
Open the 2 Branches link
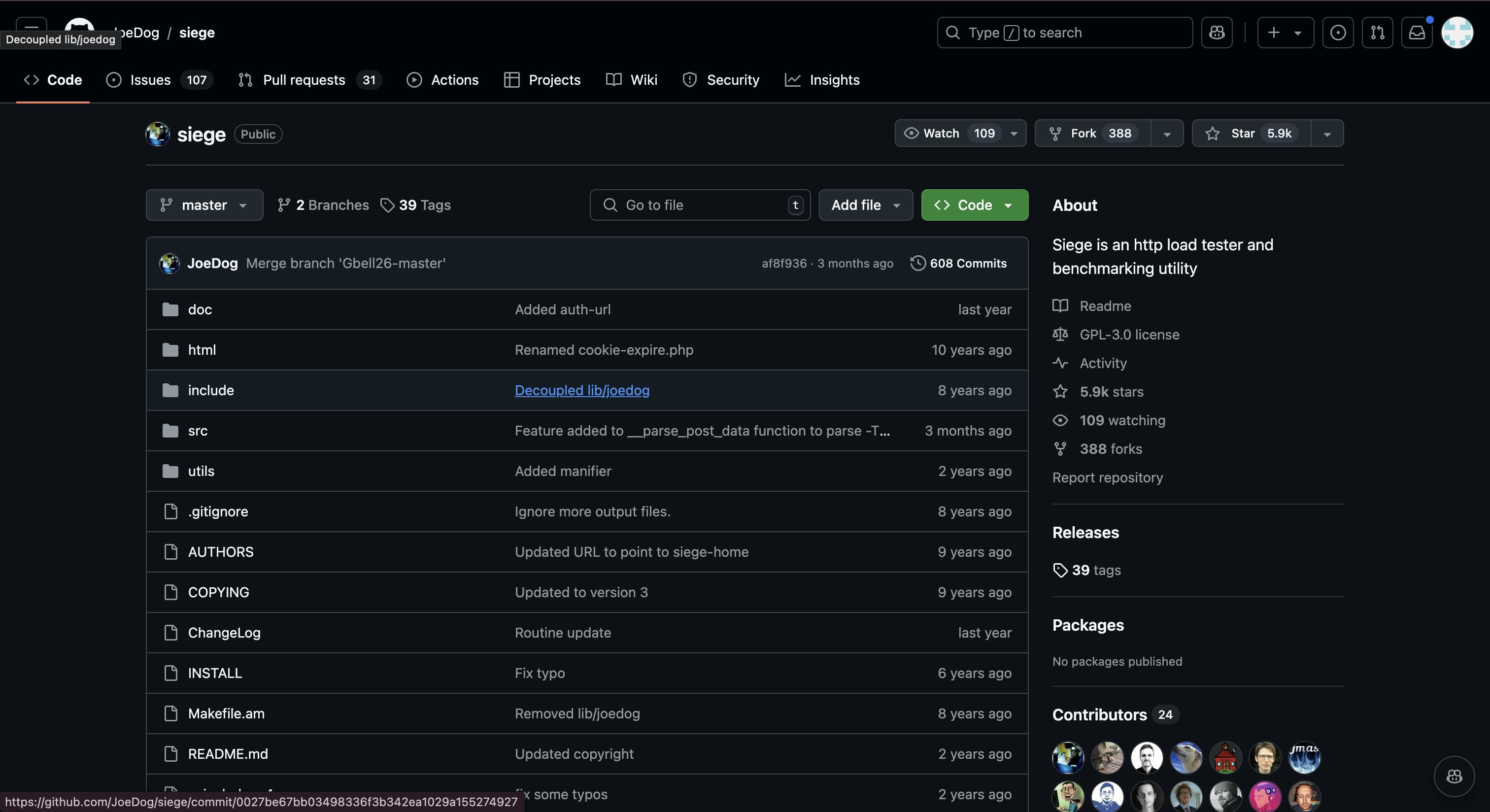[323, 205]
